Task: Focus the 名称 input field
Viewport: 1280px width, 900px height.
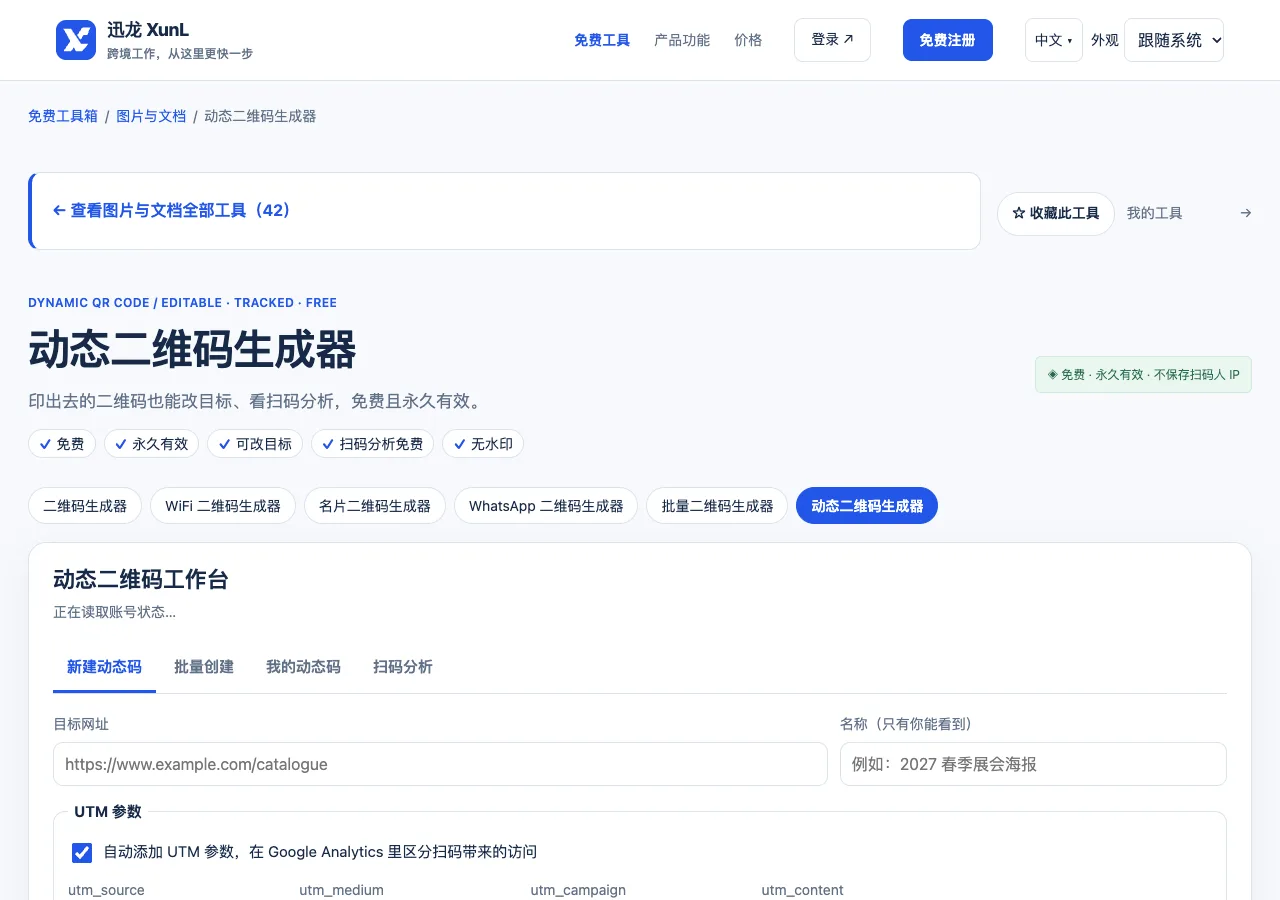Action: (x=1033, y=764)
